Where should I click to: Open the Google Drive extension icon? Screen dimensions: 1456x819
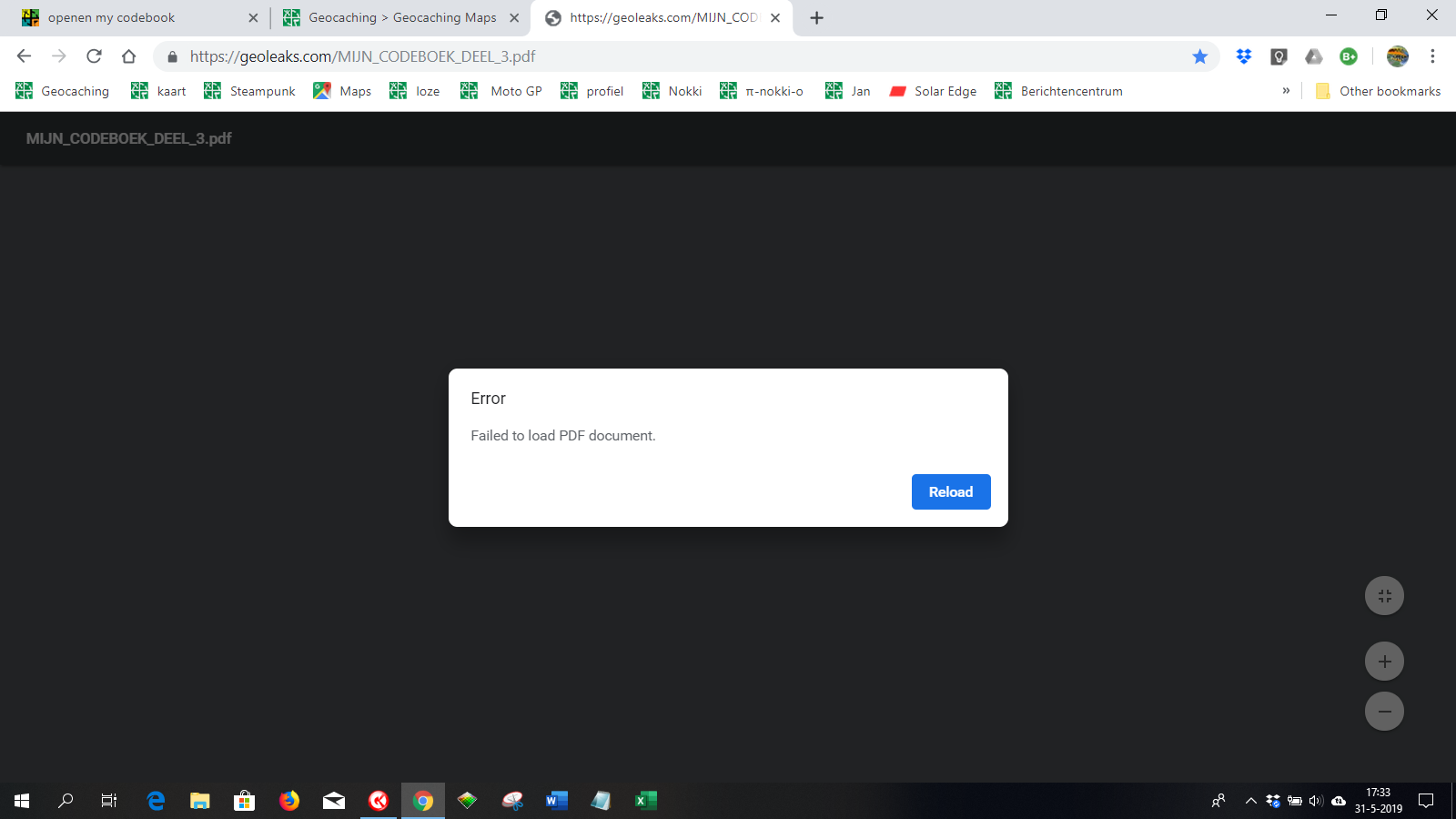pos(1314,56)
